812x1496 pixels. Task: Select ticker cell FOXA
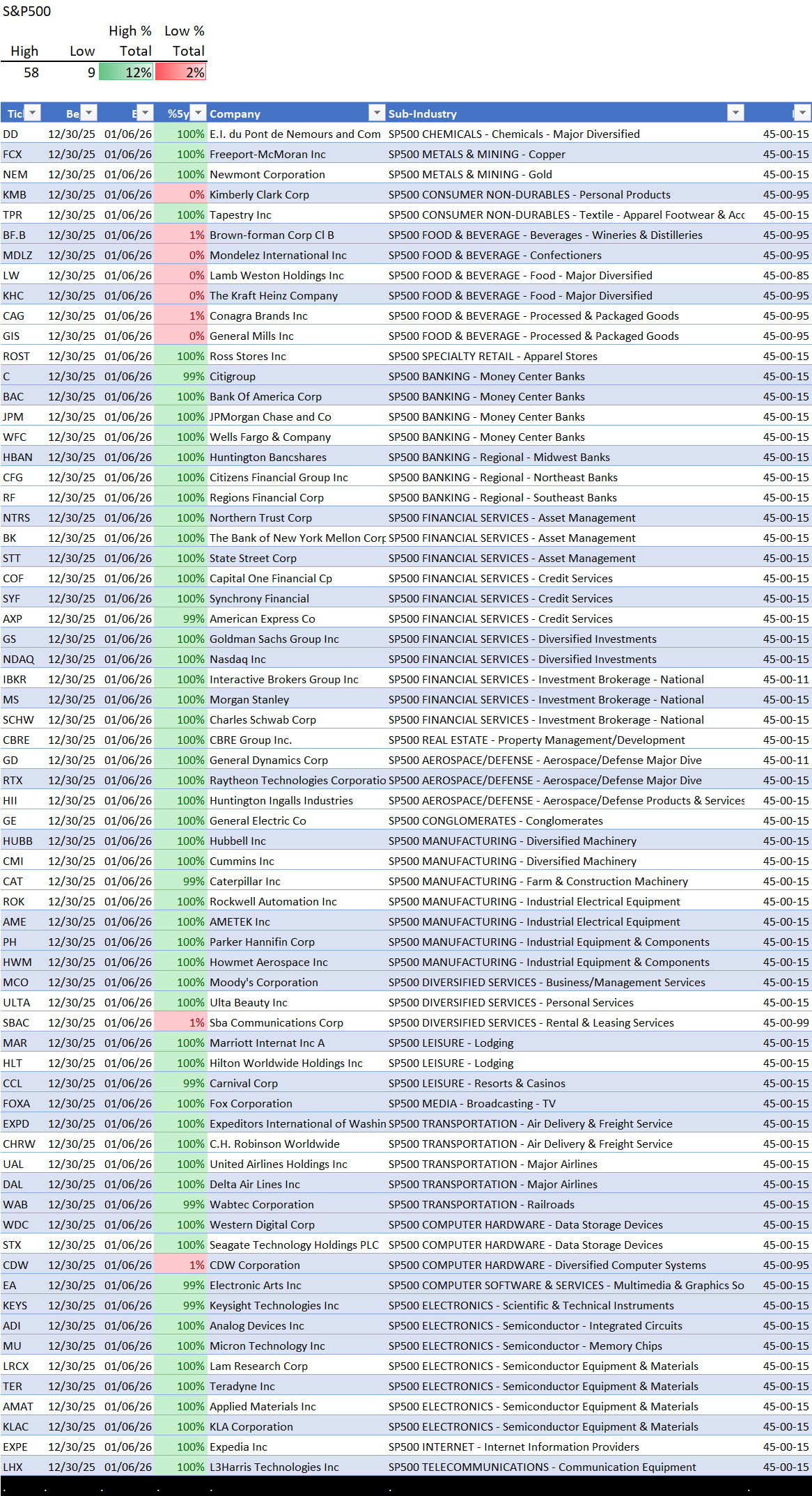click(22, 1103)
